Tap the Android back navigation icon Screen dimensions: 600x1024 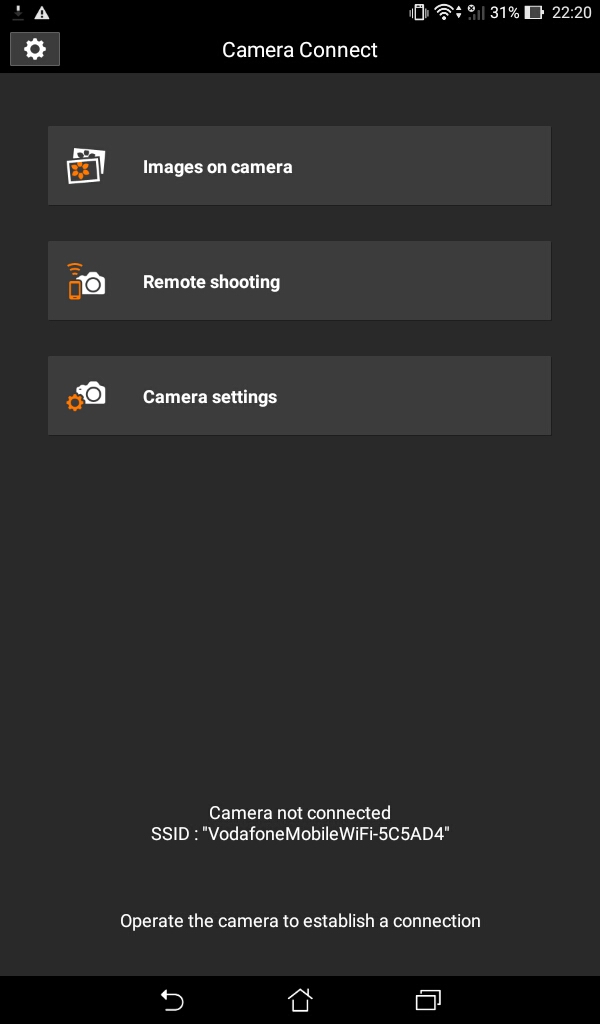(x=172, y=1000)
